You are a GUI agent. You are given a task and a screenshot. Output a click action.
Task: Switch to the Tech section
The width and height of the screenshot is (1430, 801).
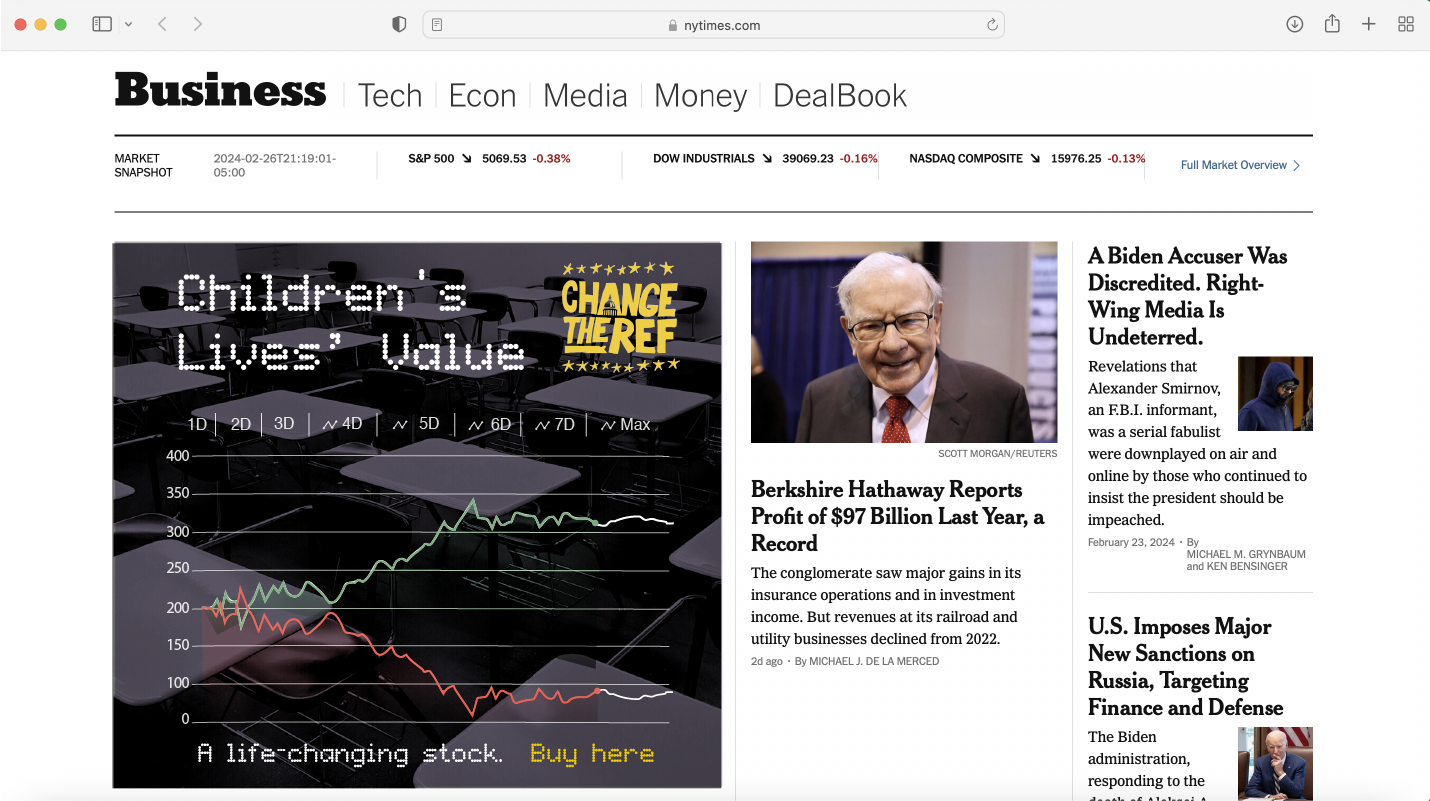pyautogui.click(x=390, y=96)
